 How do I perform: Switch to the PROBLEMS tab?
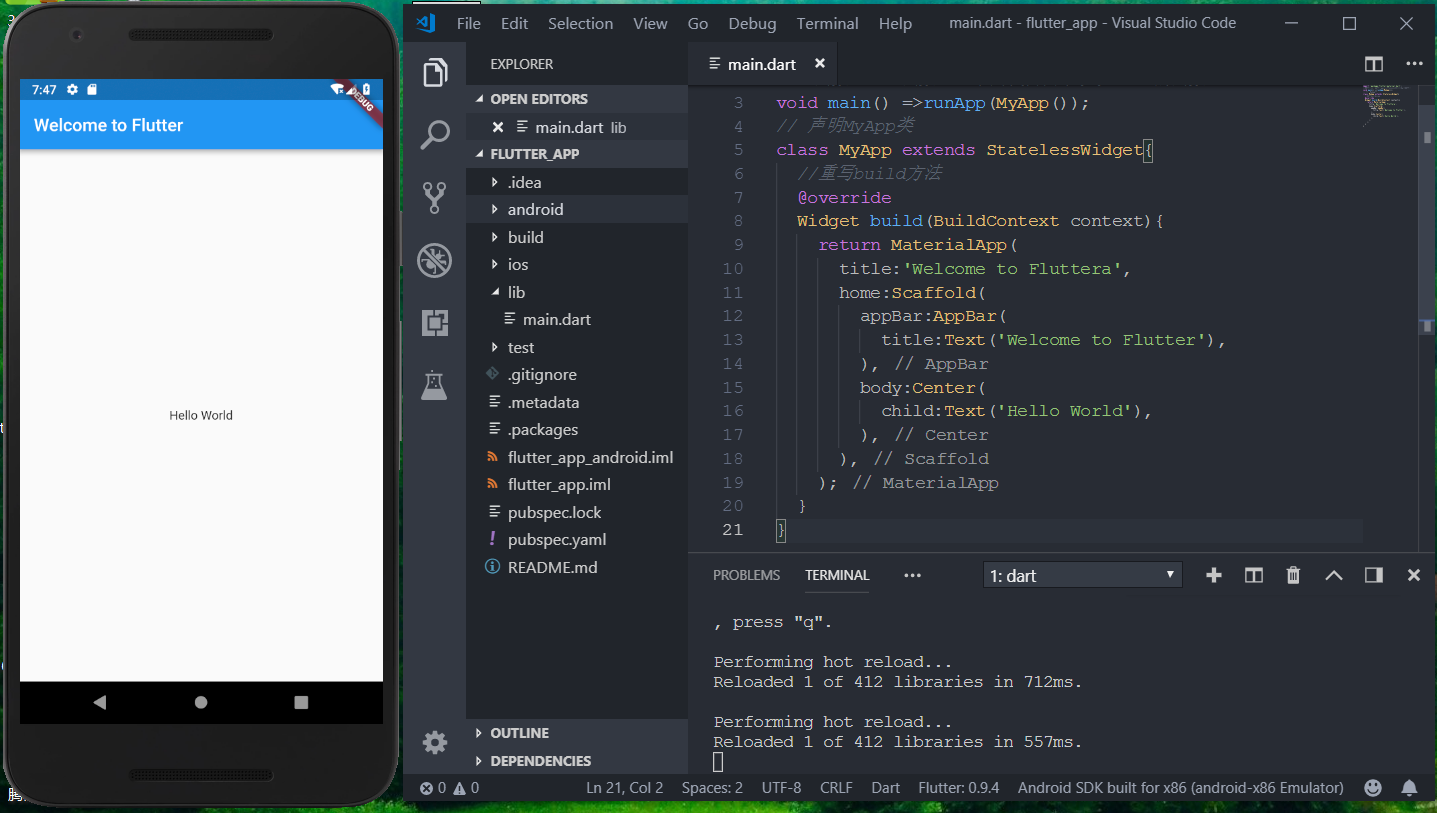tap(746, 575)
